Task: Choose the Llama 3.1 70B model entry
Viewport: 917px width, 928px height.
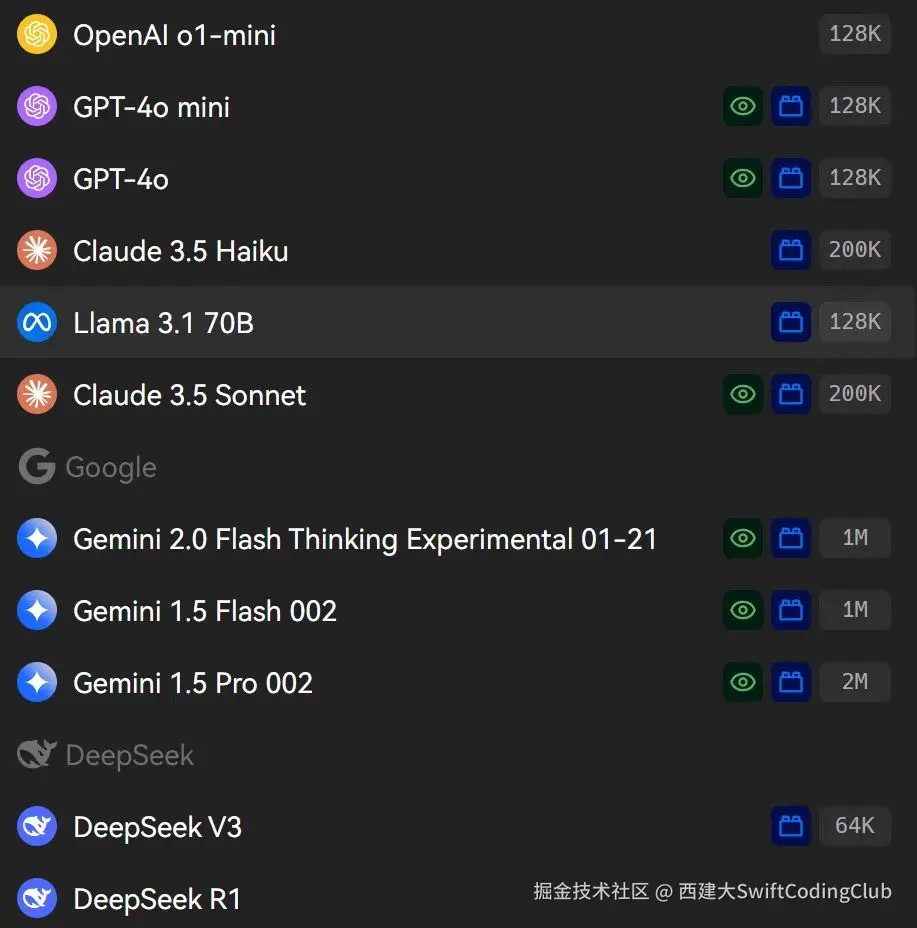Action: (x=163, y=323)
